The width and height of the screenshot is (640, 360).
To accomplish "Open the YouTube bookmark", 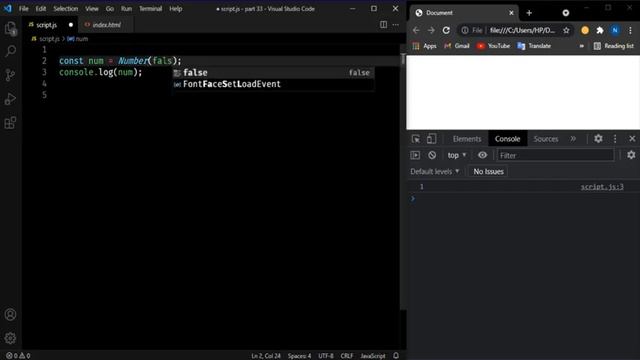I will 493,46.
